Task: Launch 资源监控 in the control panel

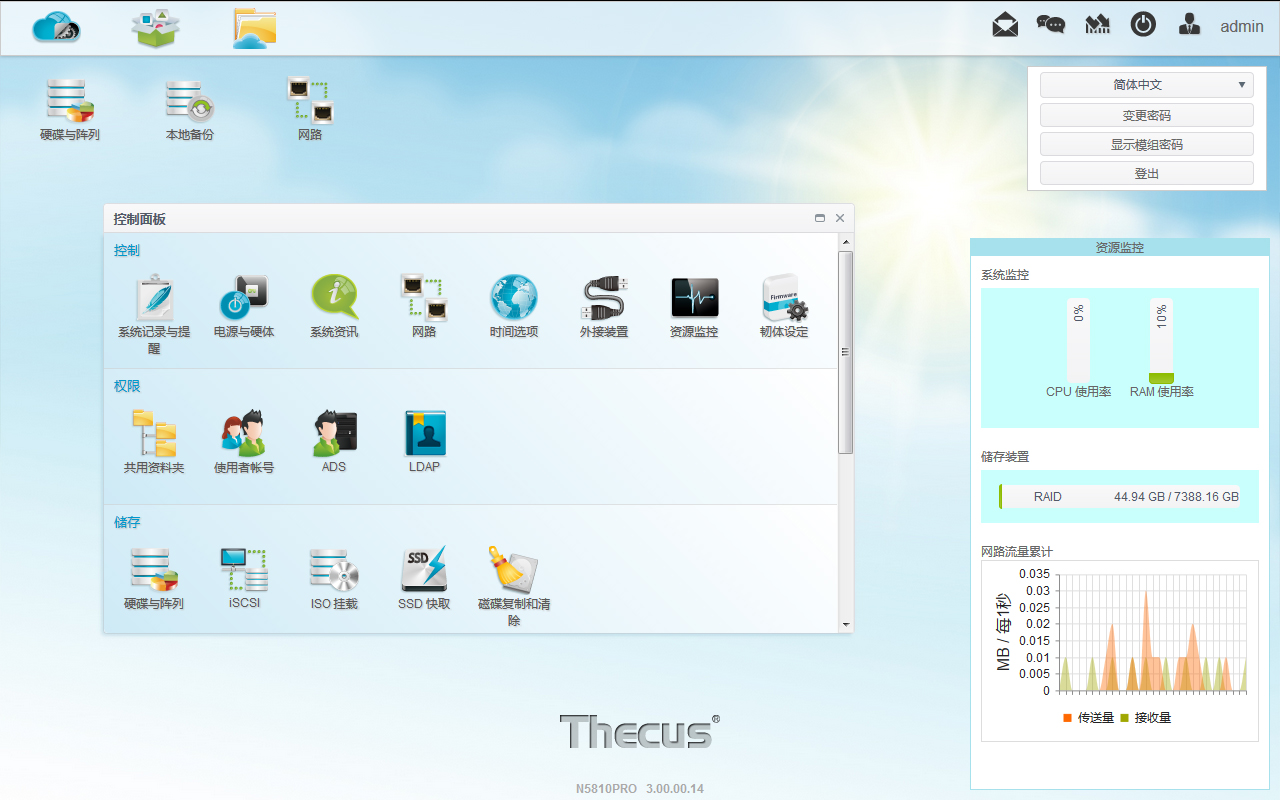Action: click(694, 299)
